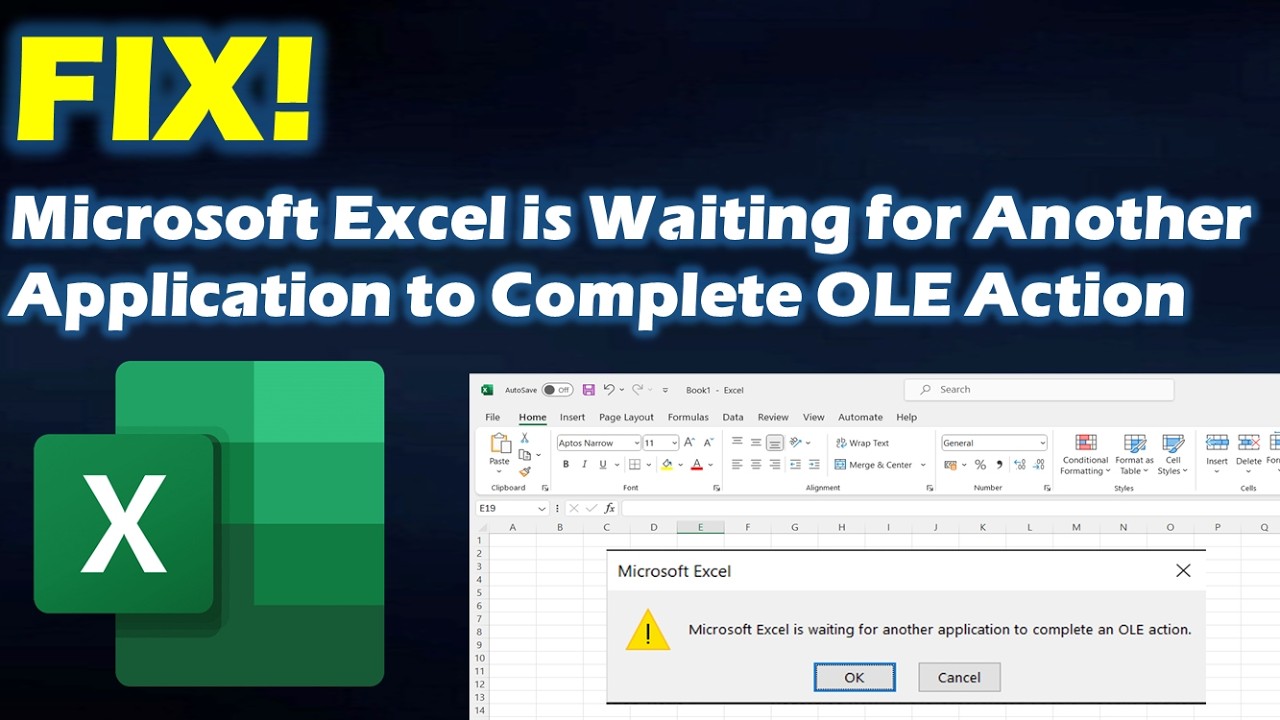
Task: Align text right
Action: click(x=775, y=465)
